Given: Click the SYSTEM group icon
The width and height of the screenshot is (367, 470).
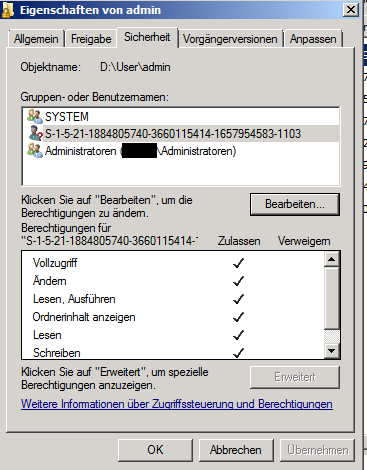Looking at the screenshot, I should click(35, 116).
